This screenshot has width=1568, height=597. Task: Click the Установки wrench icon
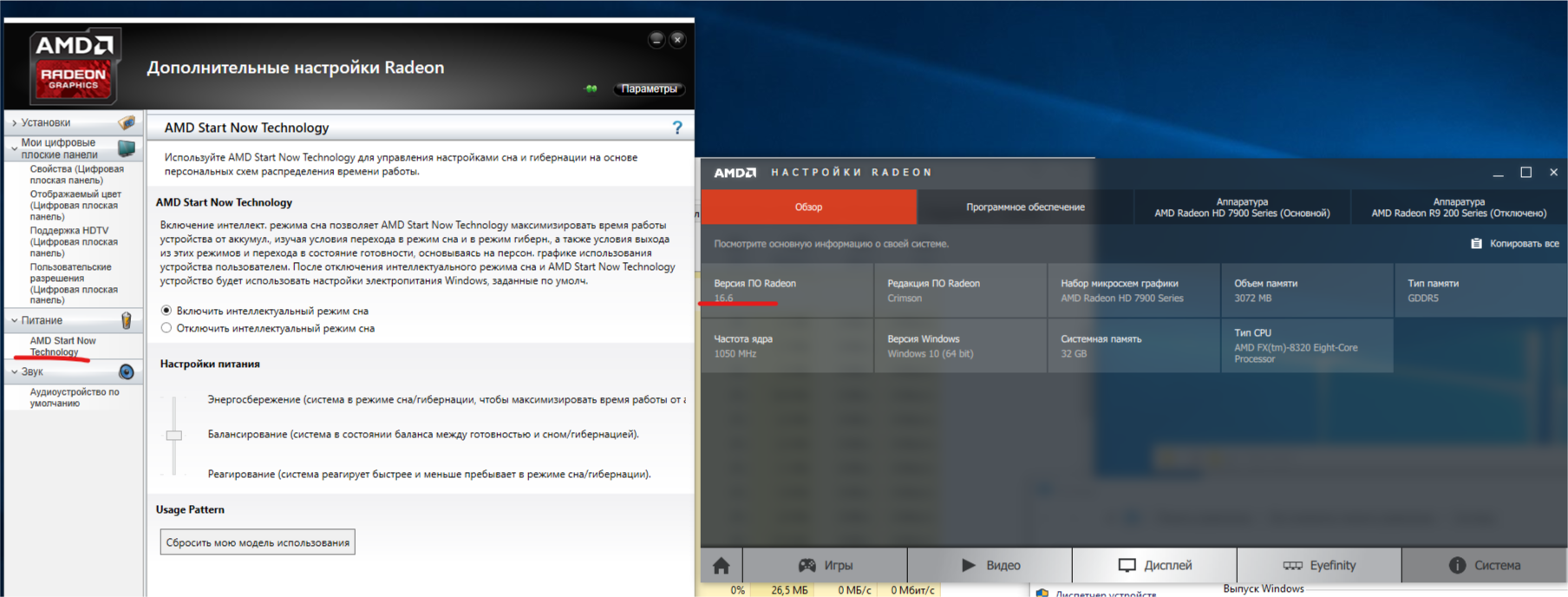127,122
